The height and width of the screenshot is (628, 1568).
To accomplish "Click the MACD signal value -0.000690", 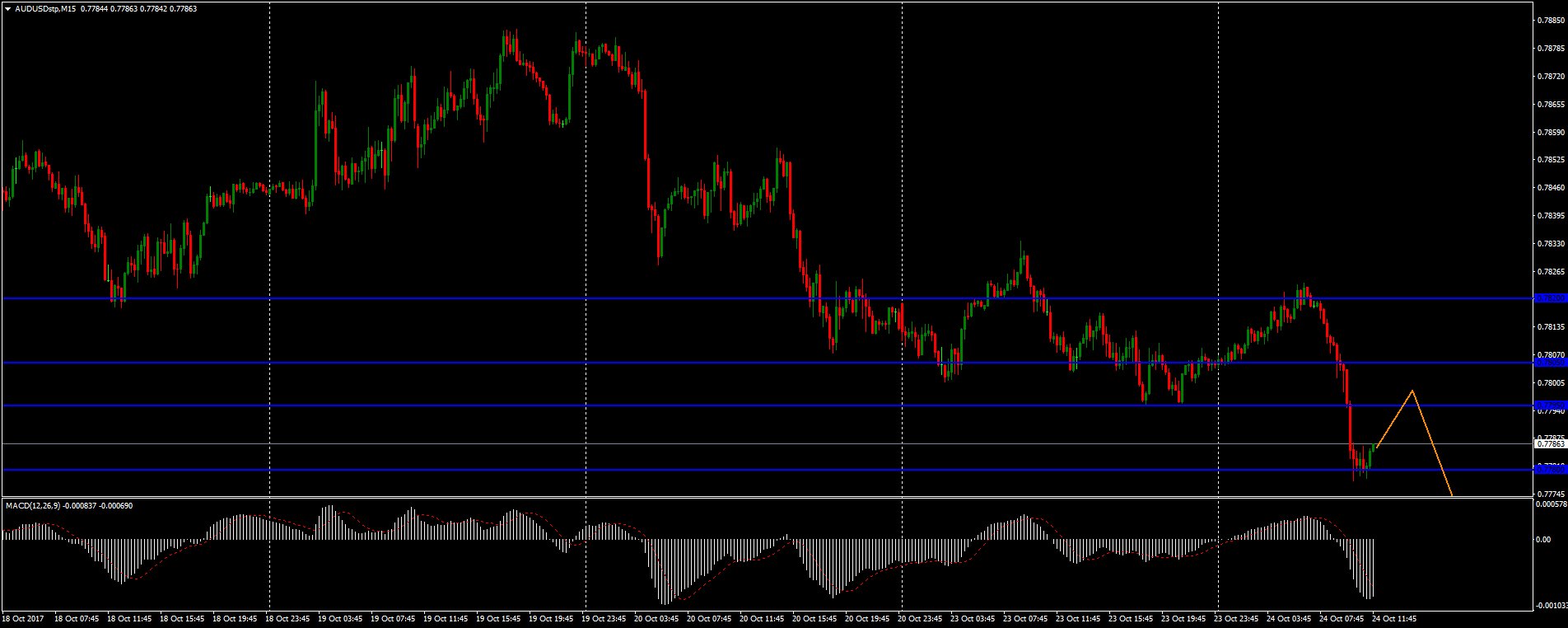I will [115, 505].
